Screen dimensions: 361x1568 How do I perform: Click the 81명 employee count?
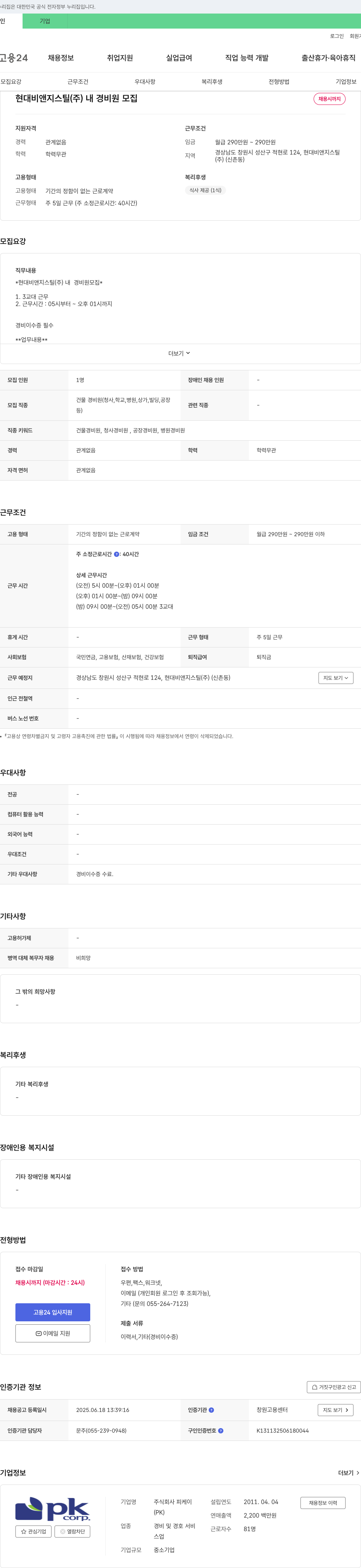tap(250, 1529)
